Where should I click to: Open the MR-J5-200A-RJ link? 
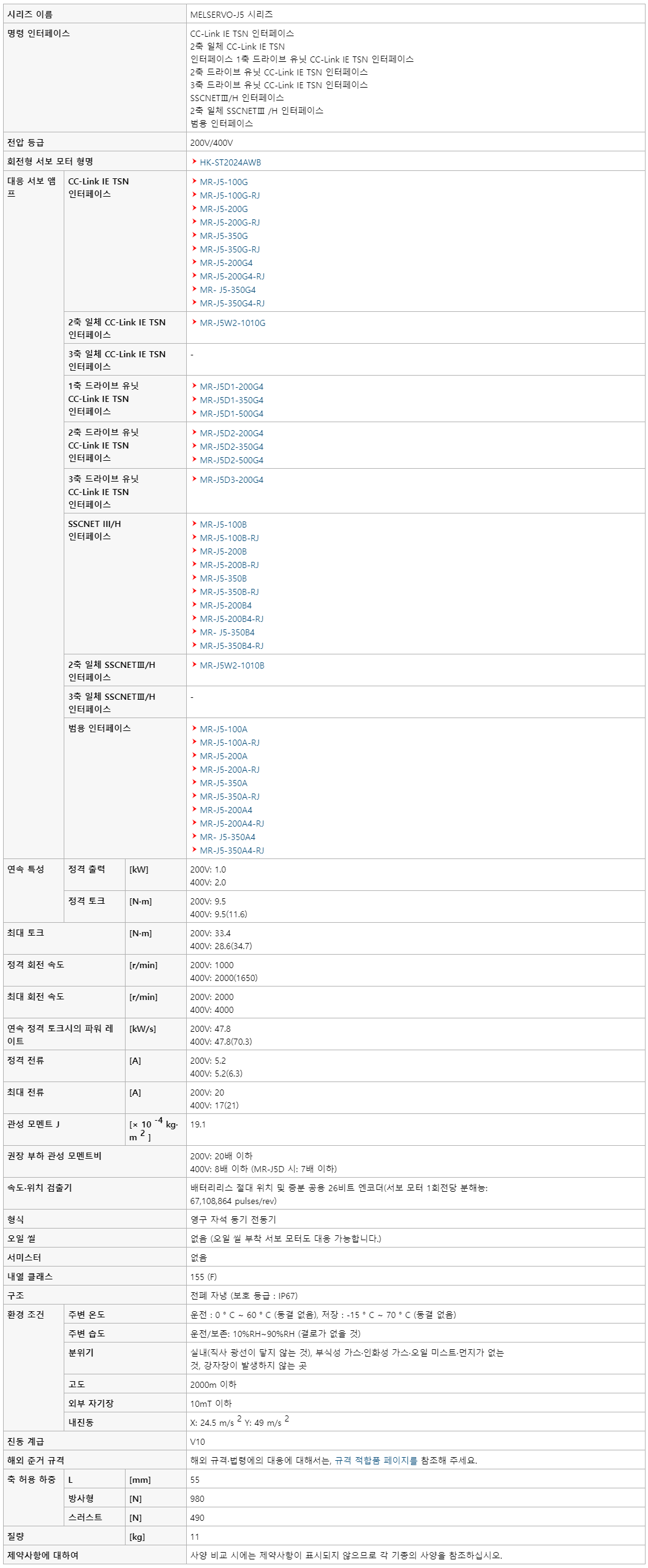(x=230, y=770)
